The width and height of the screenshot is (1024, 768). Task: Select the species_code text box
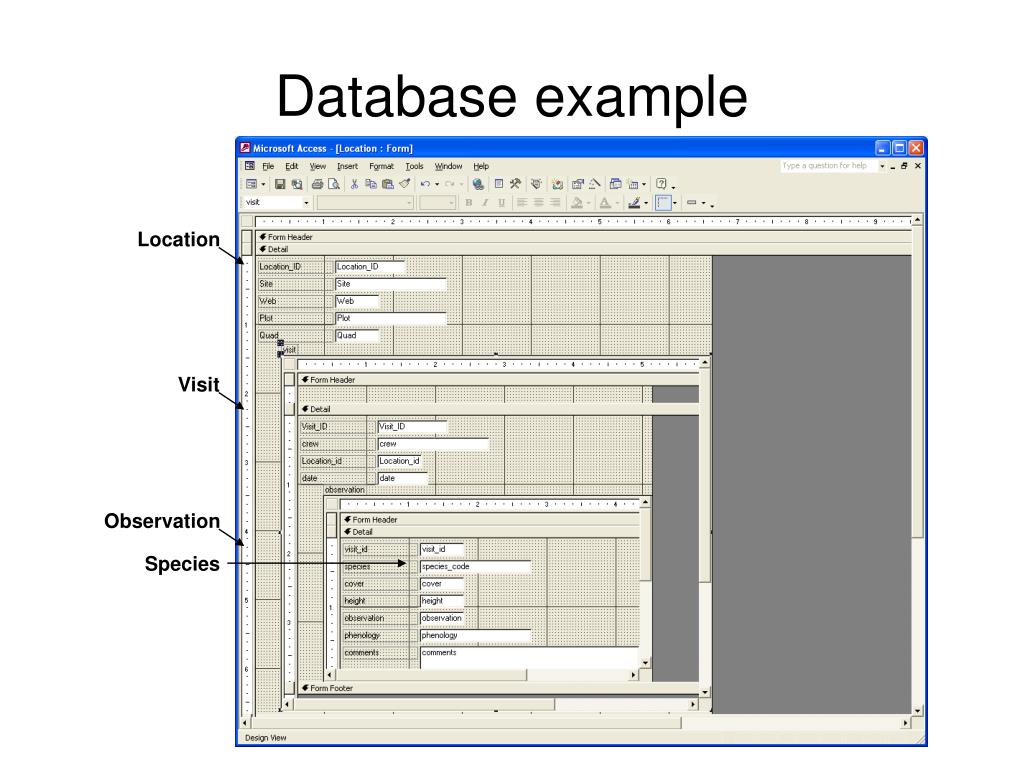click(475, 567)
